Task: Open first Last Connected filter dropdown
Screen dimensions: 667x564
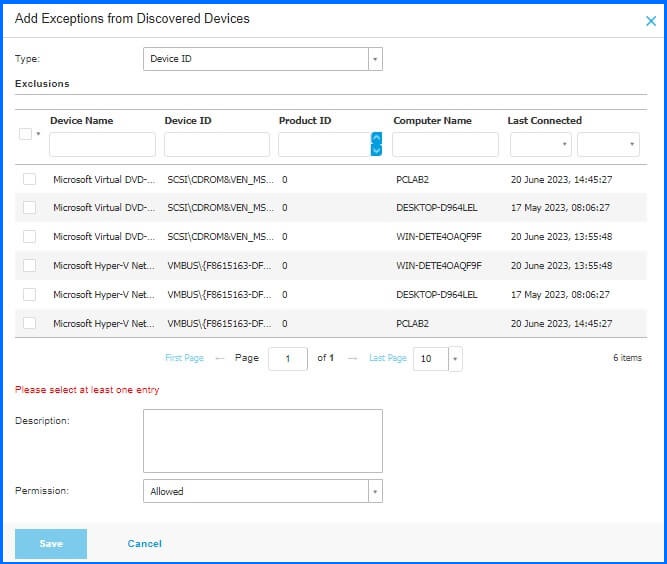Action: (x=541, y=145)
